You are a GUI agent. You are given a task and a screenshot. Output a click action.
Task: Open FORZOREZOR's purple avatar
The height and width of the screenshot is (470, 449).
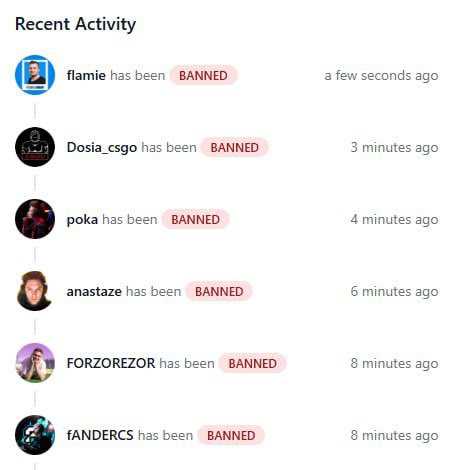(35, 363)
